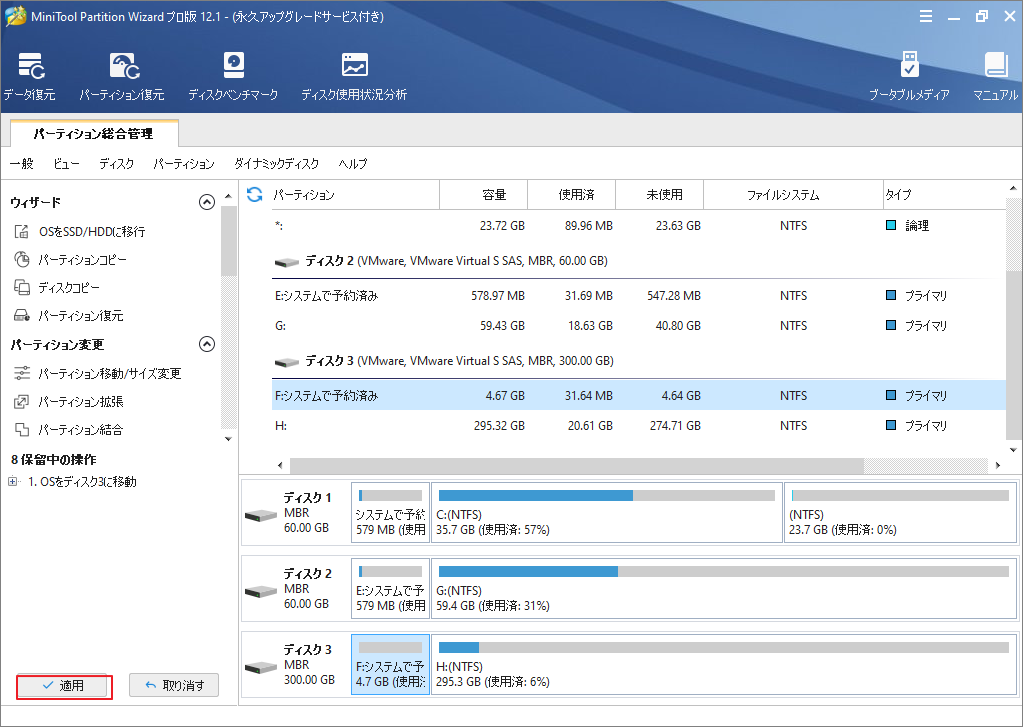Open the ディスク menu
This screenshot has height=727, width=1023.
click(116, 164)
